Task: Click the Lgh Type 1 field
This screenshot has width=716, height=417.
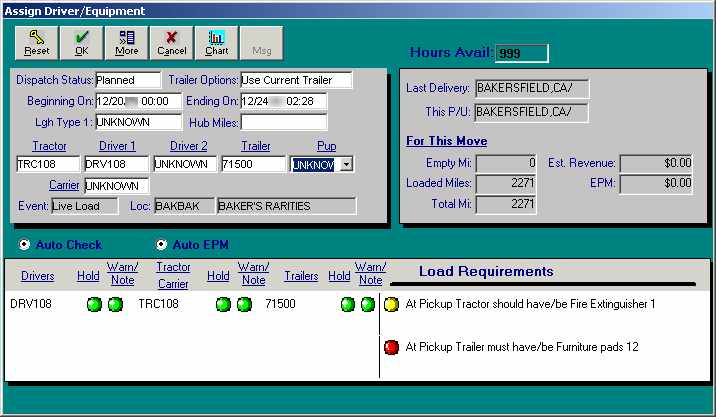Action: pyautogui.click(x=138, y=122)
